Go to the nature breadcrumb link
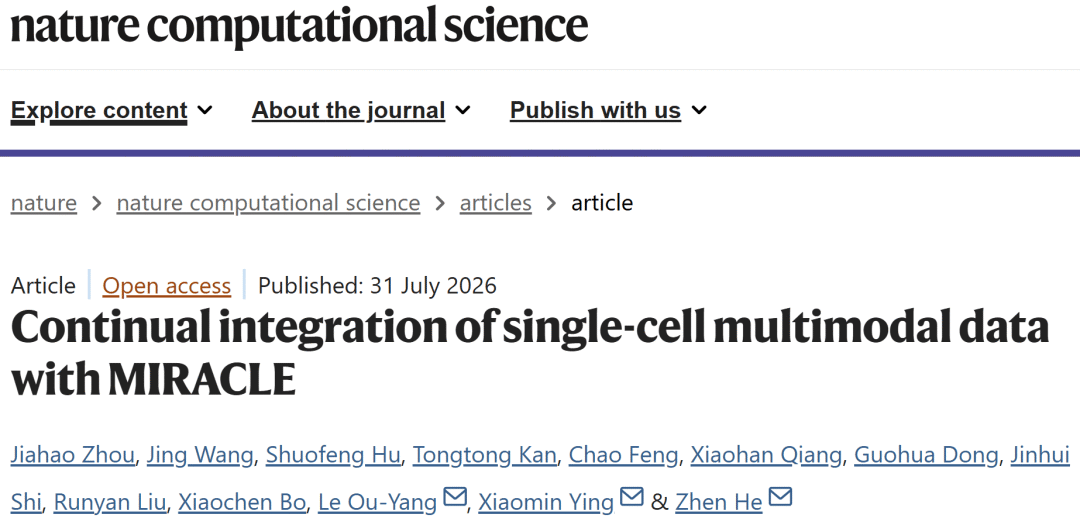1080x525 pixels. click(x=43, y=203)
